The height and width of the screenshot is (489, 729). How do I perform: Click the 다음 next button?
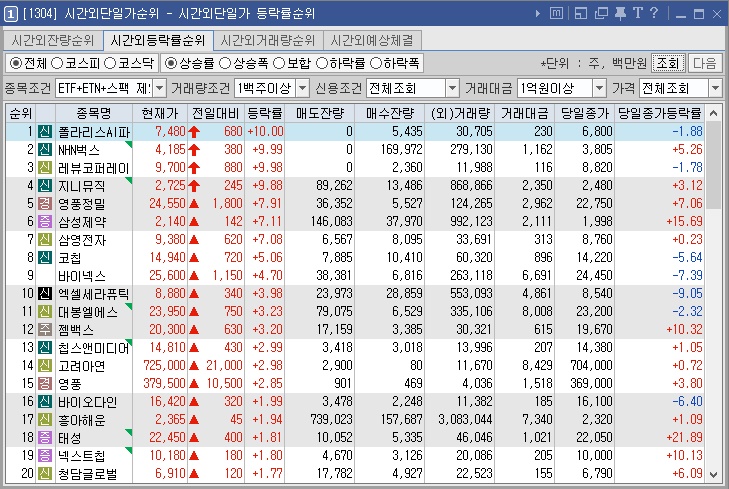click(x=704, y=63)
